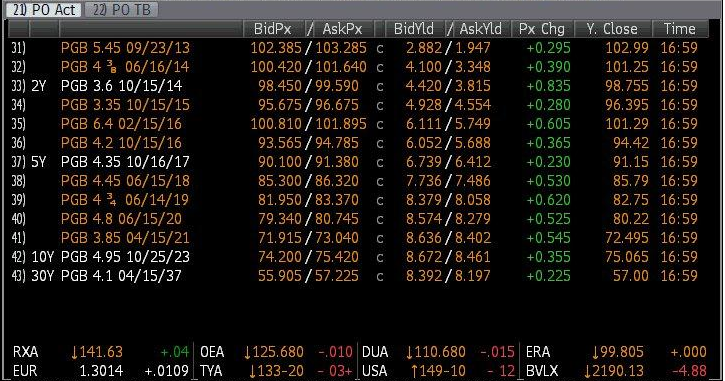
Task: Click price change +0.620
Action: tap(549, 199)
